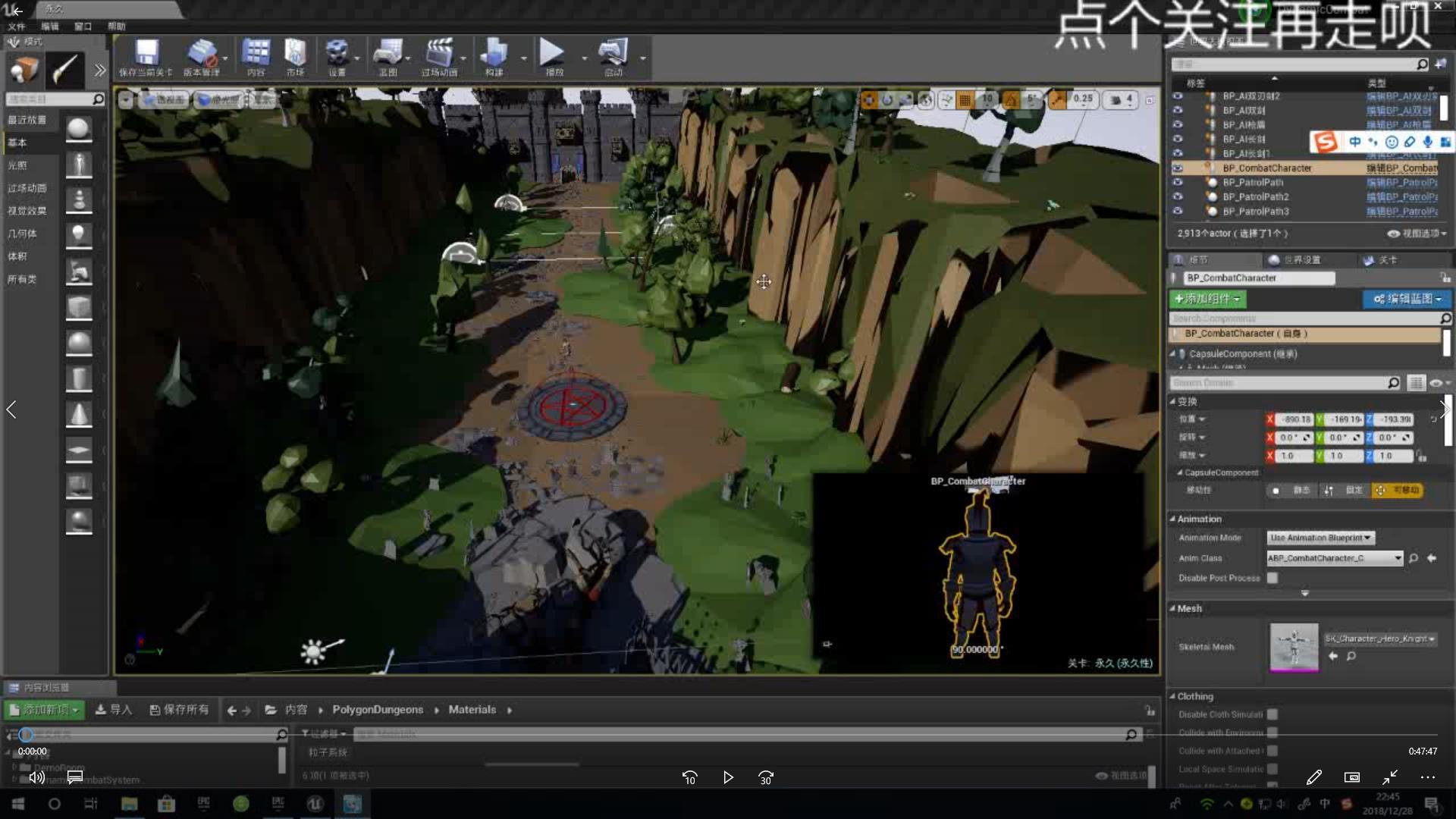Click the video player pen annotation icon
The image size is (1456, 819).
click(1314, 777)
